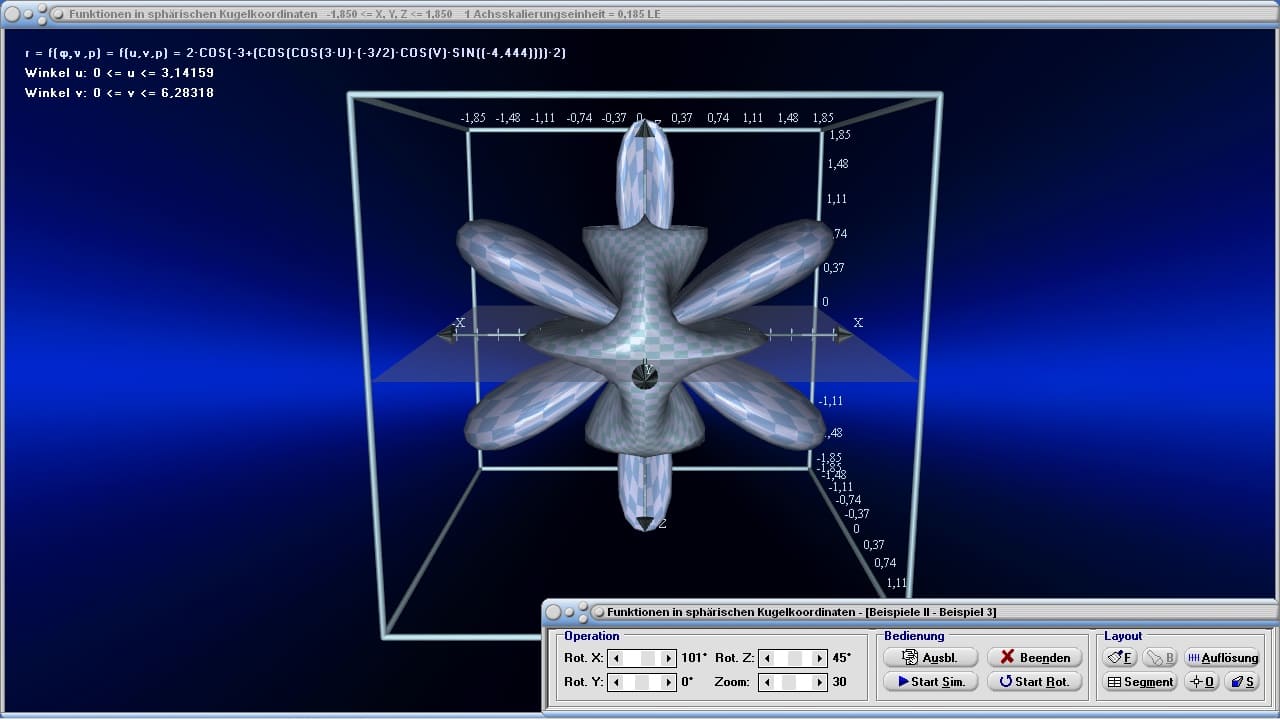1280x720 pixels.
Task: Click the control panel title bar
Action: (910, 611)
